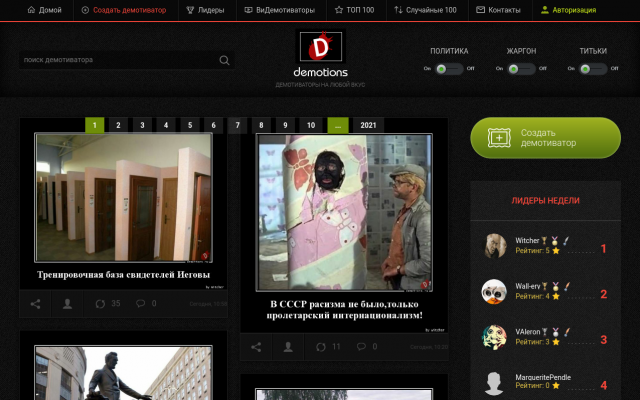This screenshot has width=640, height=400.
Task: Open the statue demotivator image
Action: point(123,373)
